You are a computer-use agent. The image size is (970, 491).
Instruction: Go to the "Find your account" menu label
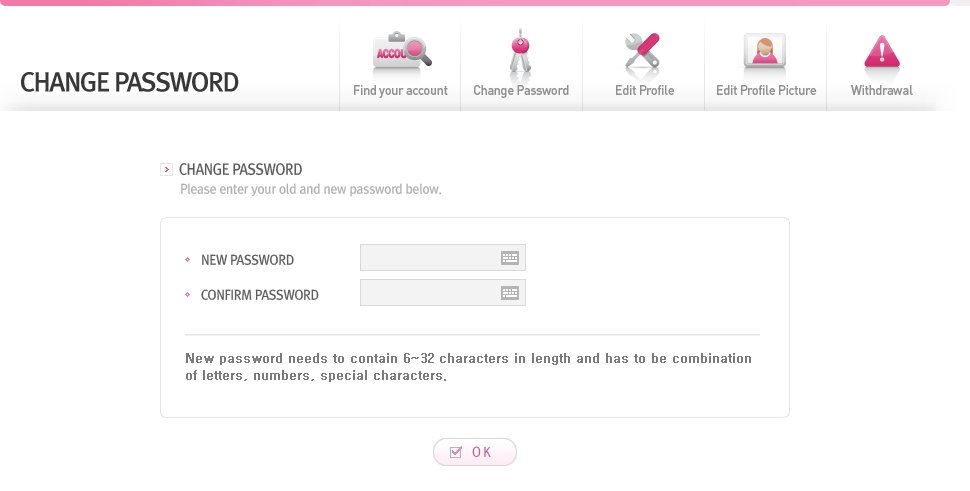tap(400, 91)
